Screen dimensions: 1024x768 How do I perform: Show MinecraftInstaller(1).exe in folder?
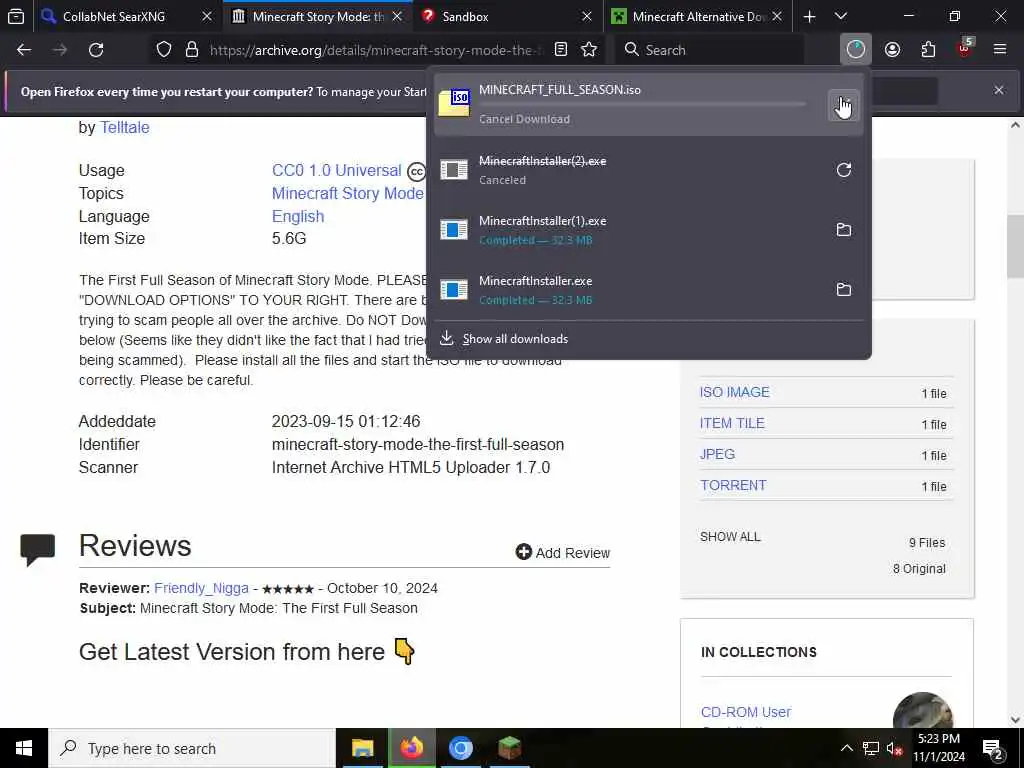tap(843, 230)
